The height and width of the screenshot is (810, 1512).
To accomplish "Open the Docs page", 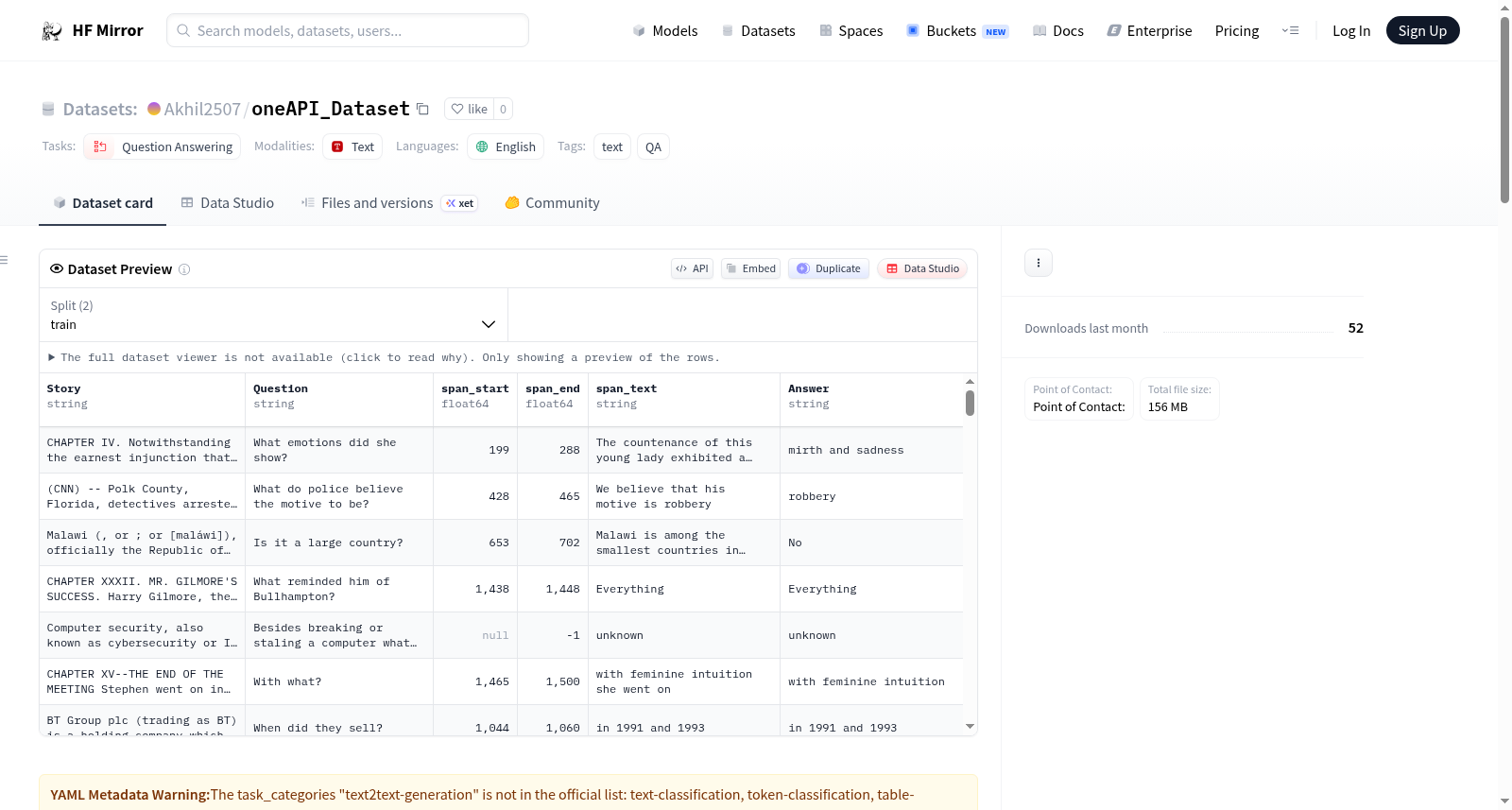I will [1058, 31].
